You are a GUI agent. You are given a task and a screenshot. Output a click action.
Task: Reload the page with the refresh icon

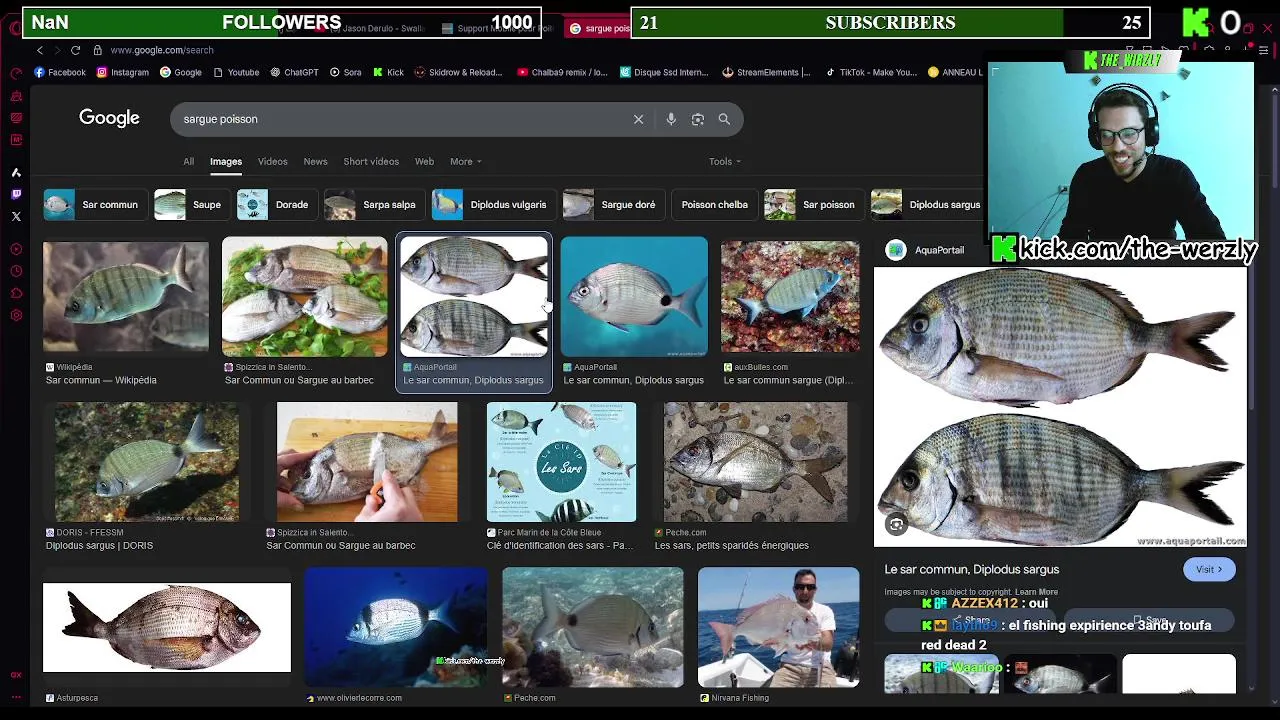pyautogui.click(x=75, y=50)
